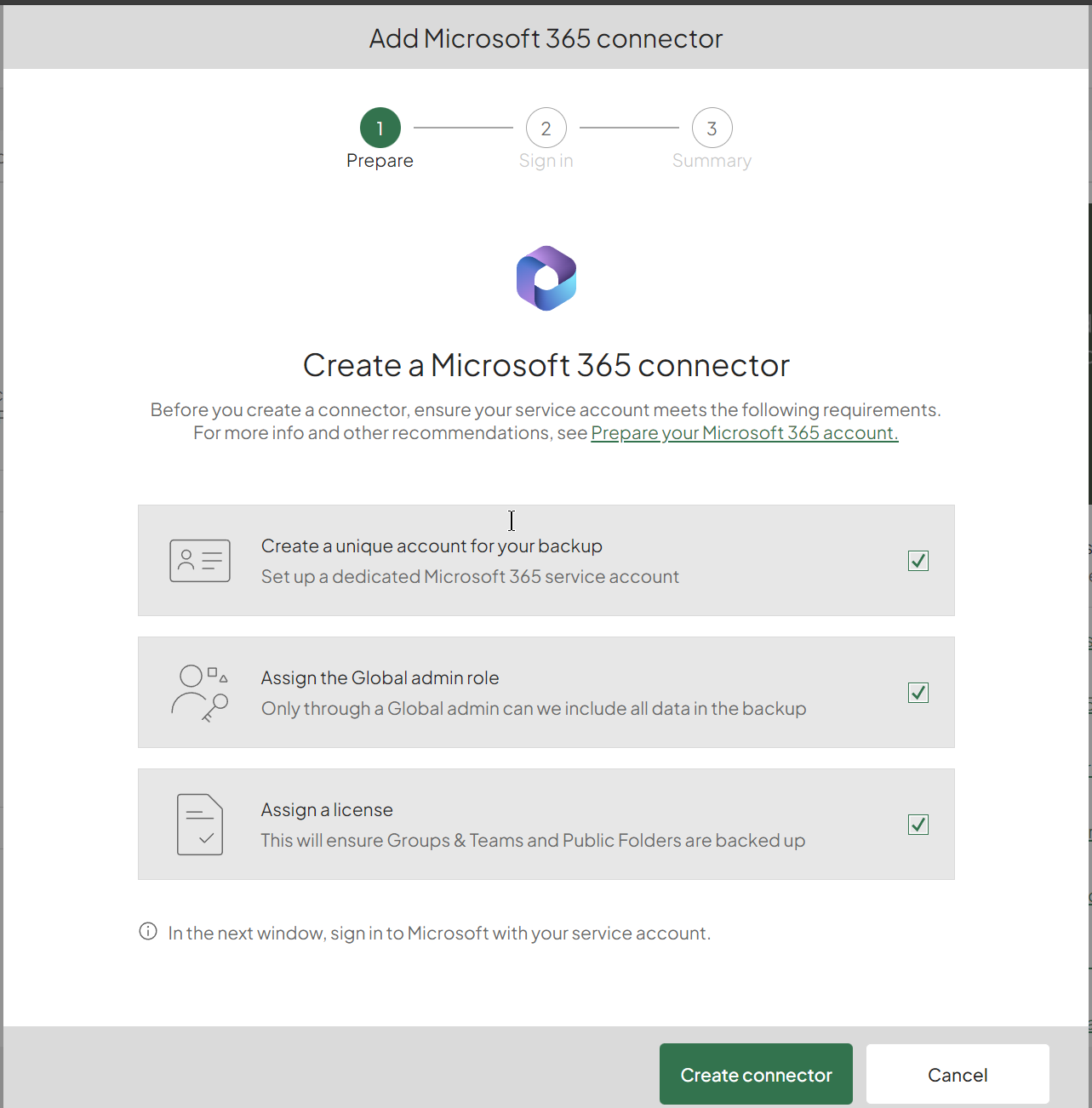The height and width of the screenshot is (1108, 1092).
Task: Click the ID card account icon
Action: [x=200, y=561]
